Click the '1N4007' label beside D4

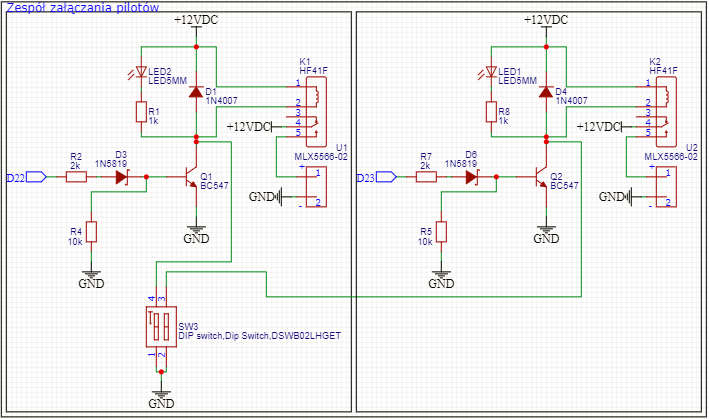click(x=572, y=101)
